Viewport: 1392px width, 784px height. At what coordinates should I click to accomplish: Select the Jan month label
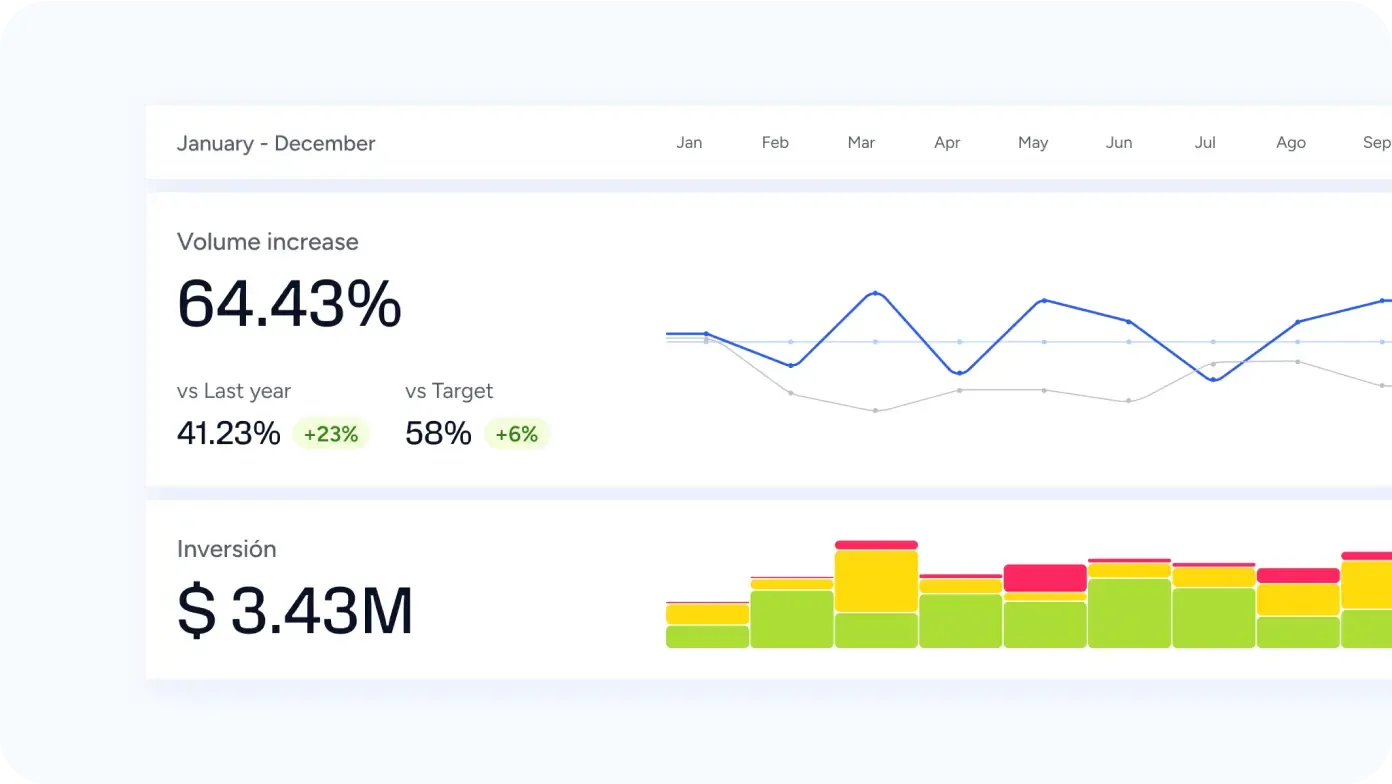(x=689, y=142)
